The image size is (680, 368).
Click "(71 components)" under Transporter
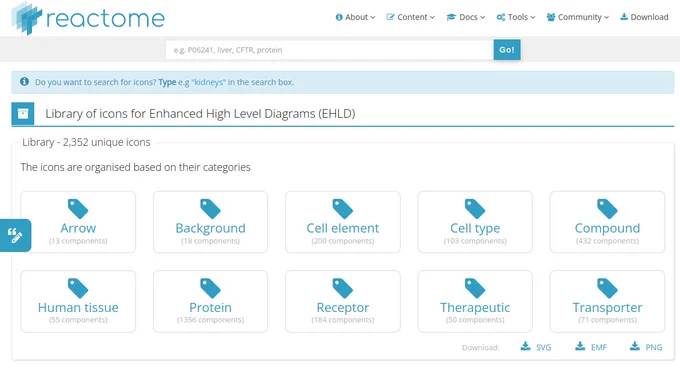tap(607, 320)
